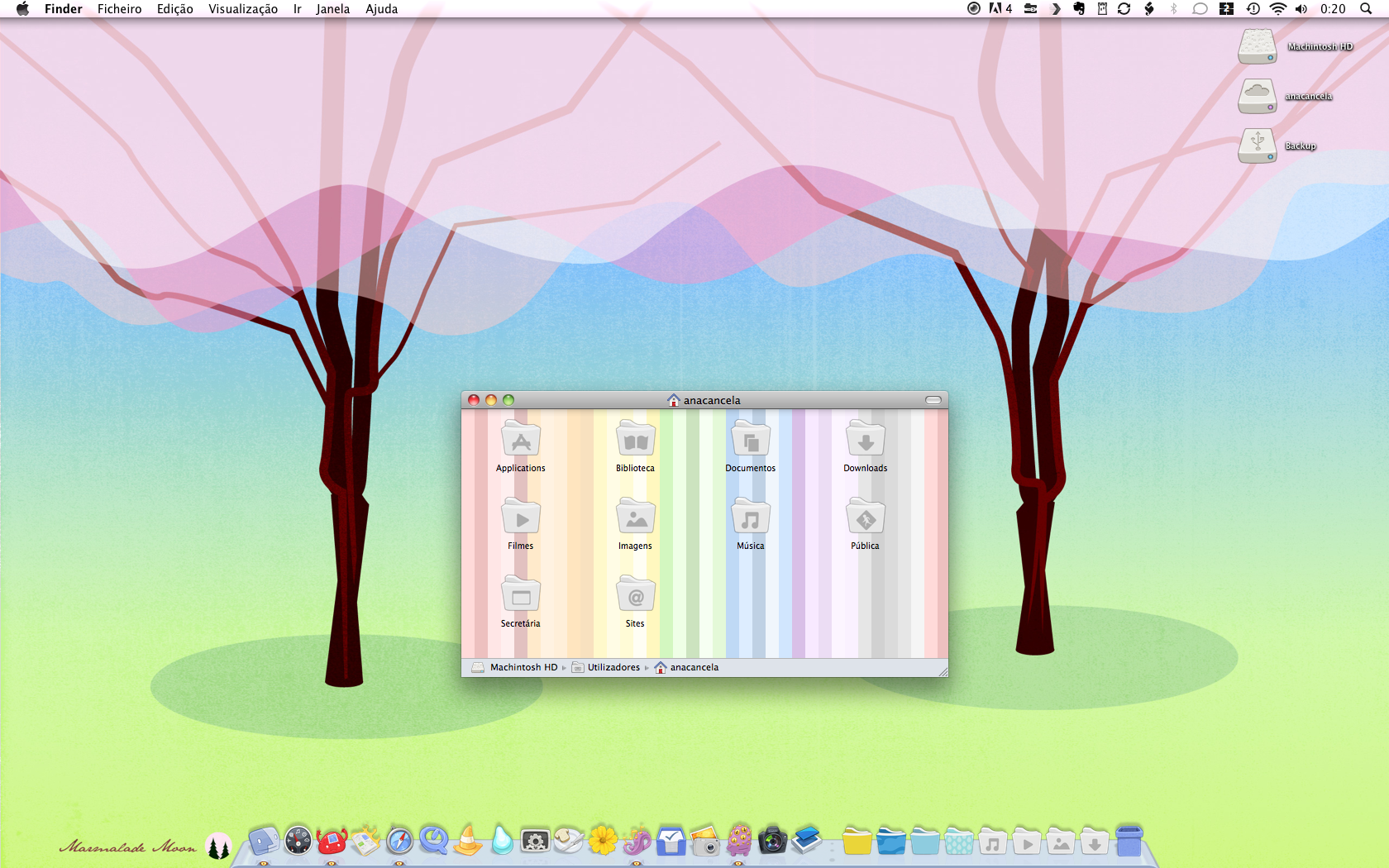Click the Wi-Fi status icon
Image resolution: width=1389 pixels, height=868 pixels.
click(1278, 9)
